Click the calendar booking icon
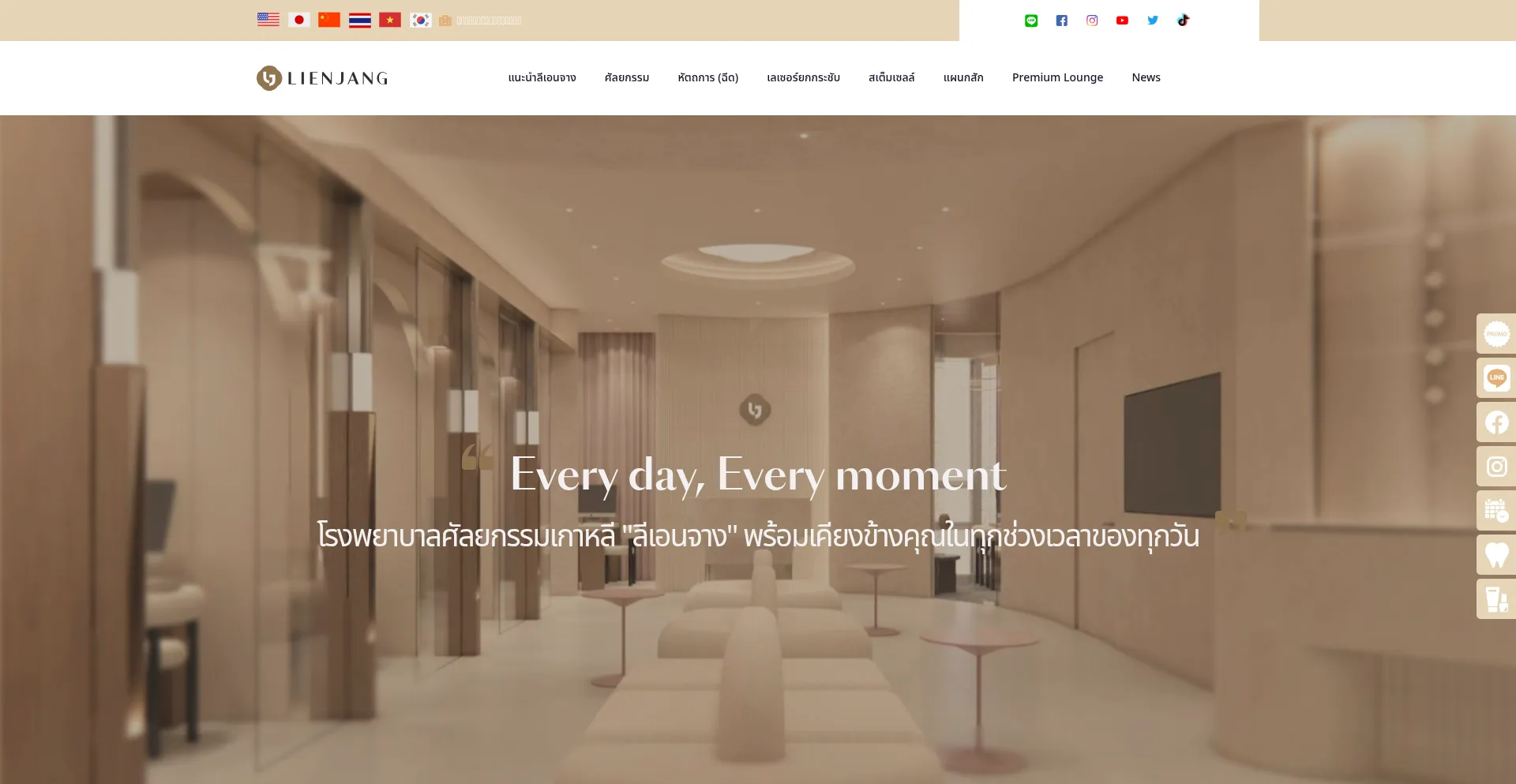 point(1496,511)
